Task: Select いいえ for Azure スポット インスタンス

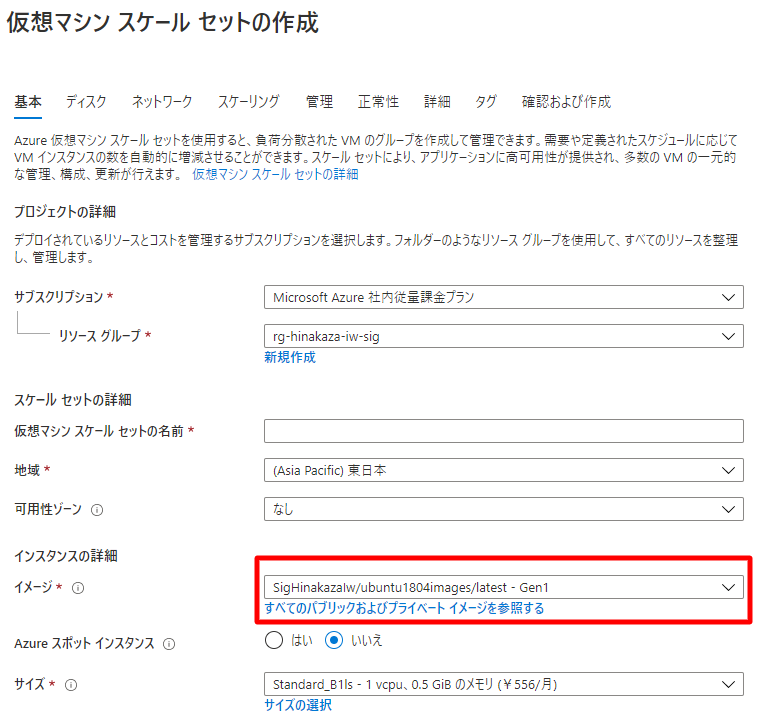Action: click(334, 640)
